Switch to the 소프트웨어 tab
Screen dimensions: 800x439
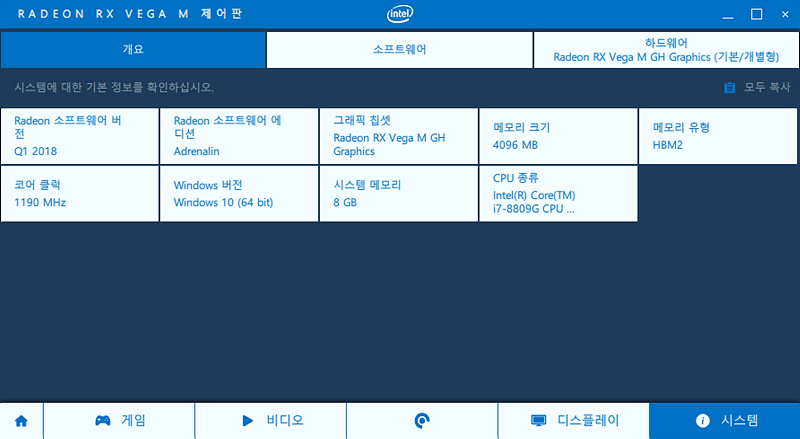399,50
